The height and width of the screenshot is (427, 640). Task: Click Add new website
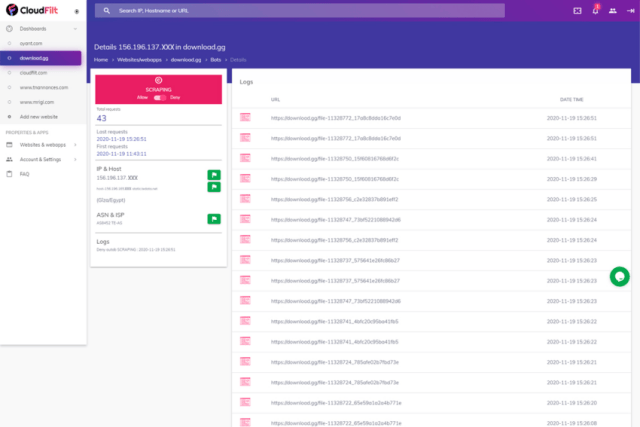42,117
